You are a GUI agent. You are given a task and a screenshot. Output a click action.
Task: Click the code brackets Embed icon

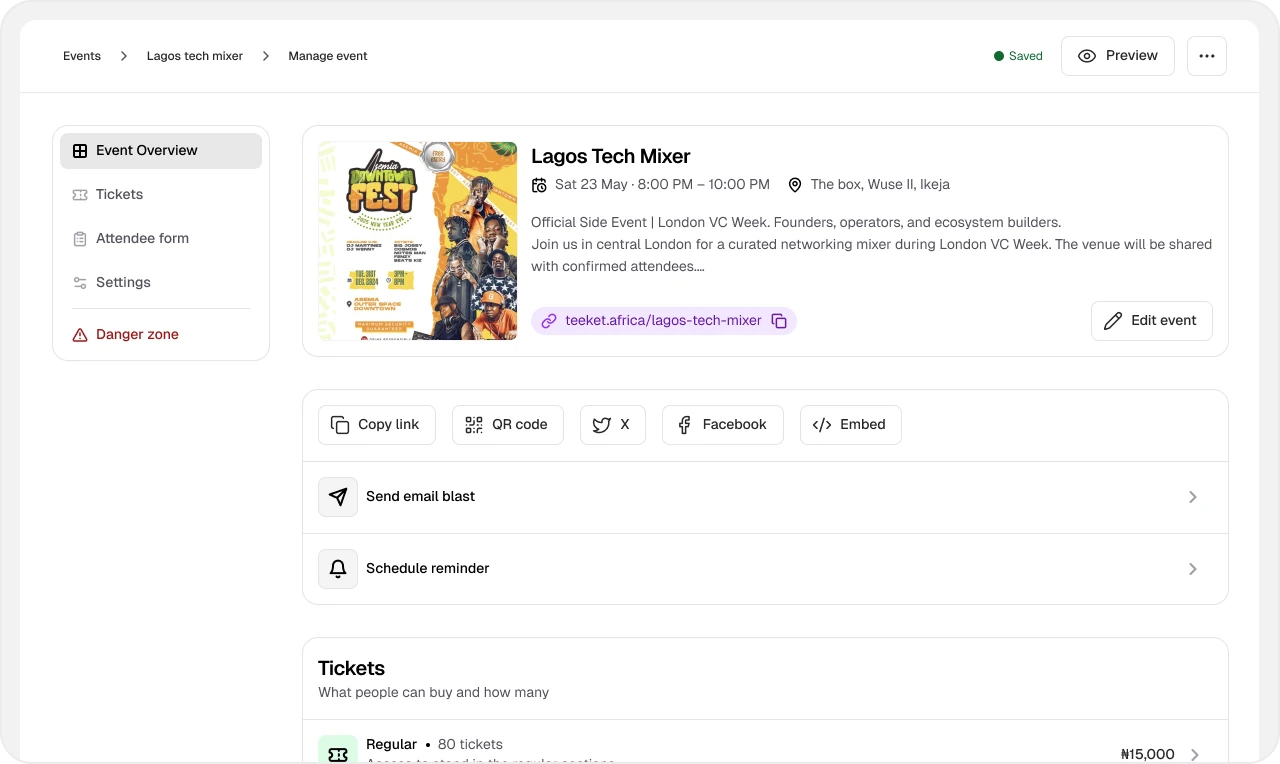822,425
